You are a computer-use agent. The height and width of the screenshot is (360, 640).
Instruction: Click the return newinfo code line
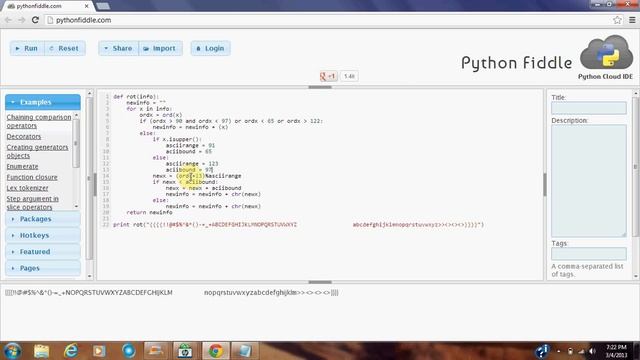(x=149, y=212)
